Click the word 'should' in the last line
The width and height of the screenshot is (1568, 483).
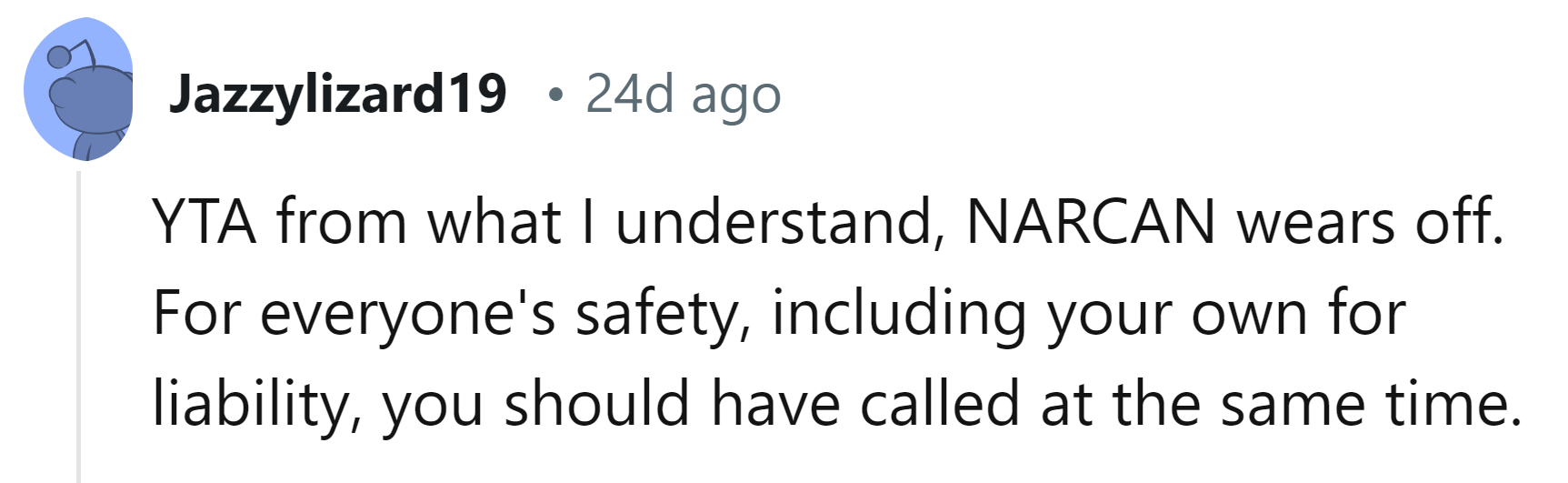(x=597, y=404)
